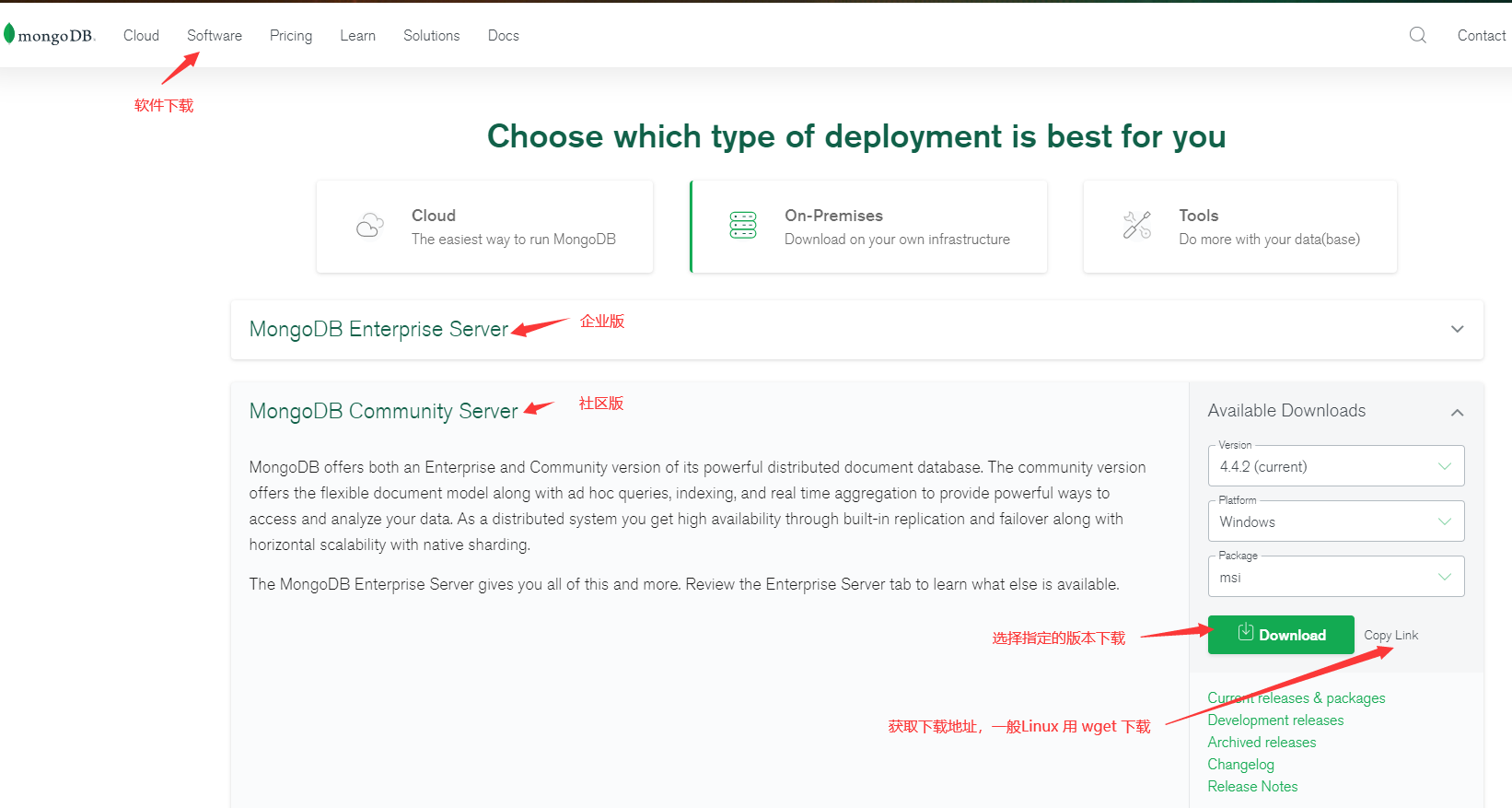The image size is (1512, 808).
Task: Open the Version dropdown showing 4.4.2
Action: [x=1335, y=466]
